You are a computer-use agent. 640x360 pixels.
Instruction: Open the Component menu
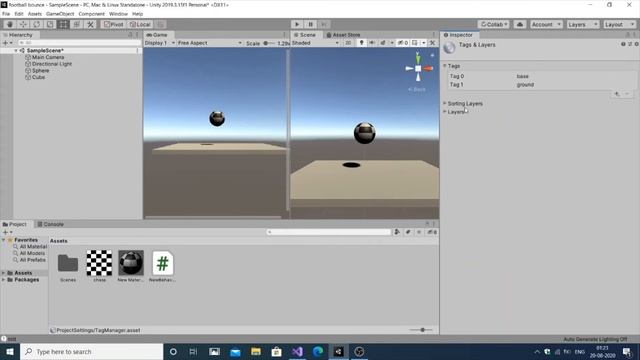point(91,14)
